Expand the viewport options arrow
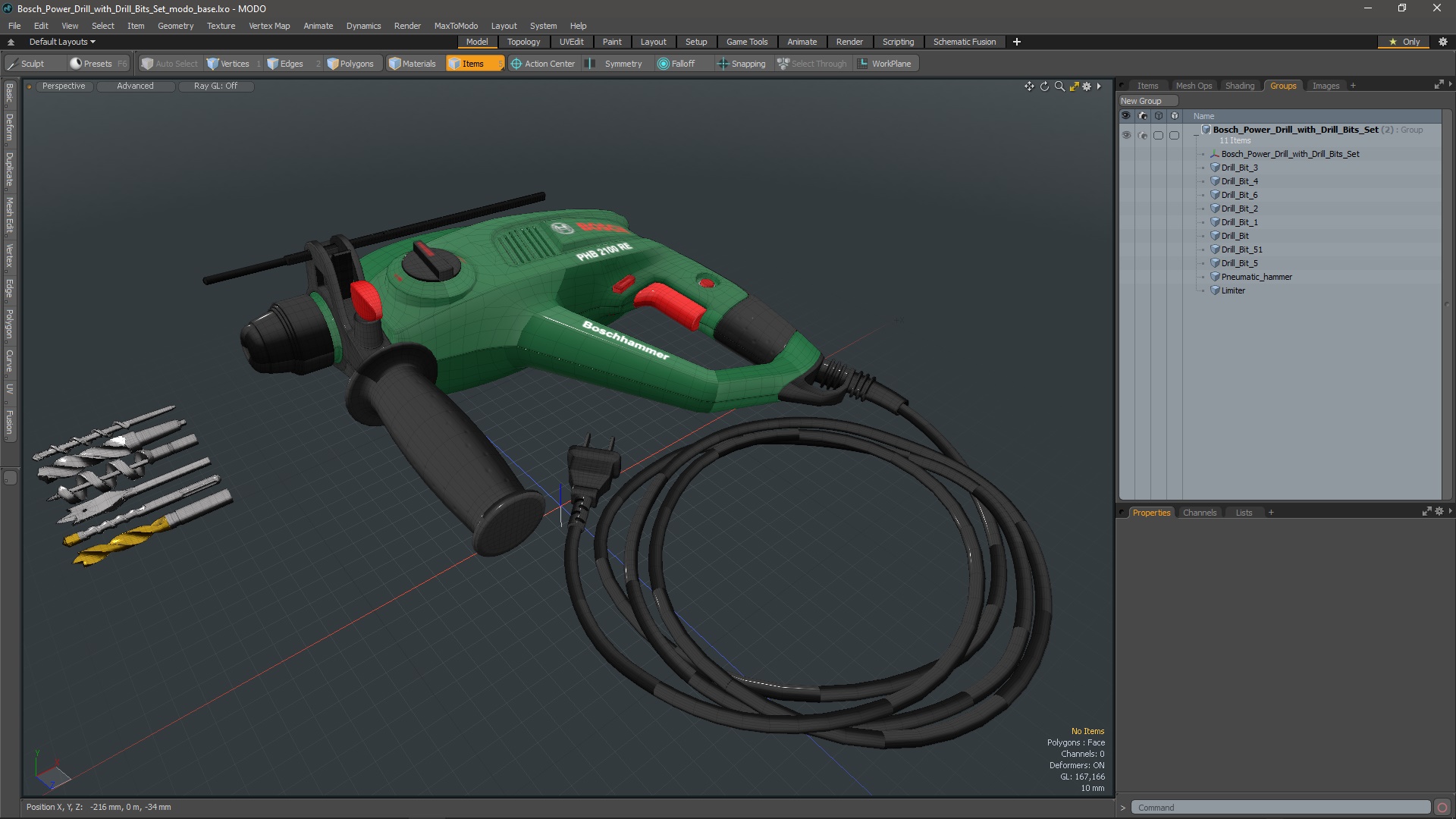Image resolution: width=1456 pixels, height=819 pixels. coord(1099,86)
